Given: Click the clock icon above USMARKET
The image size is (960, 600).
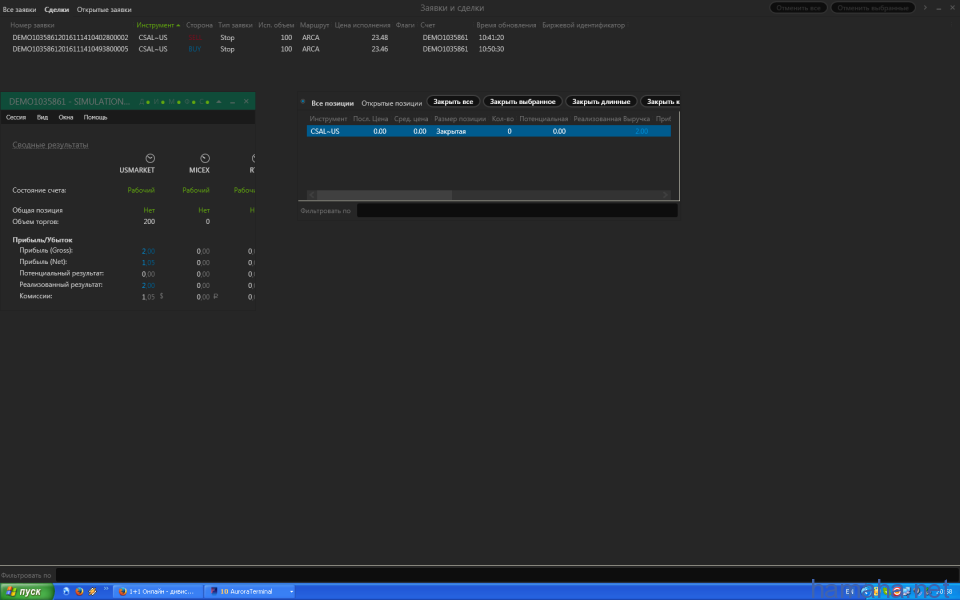Looking at the screenshot, I should click(x=150, y=158).
